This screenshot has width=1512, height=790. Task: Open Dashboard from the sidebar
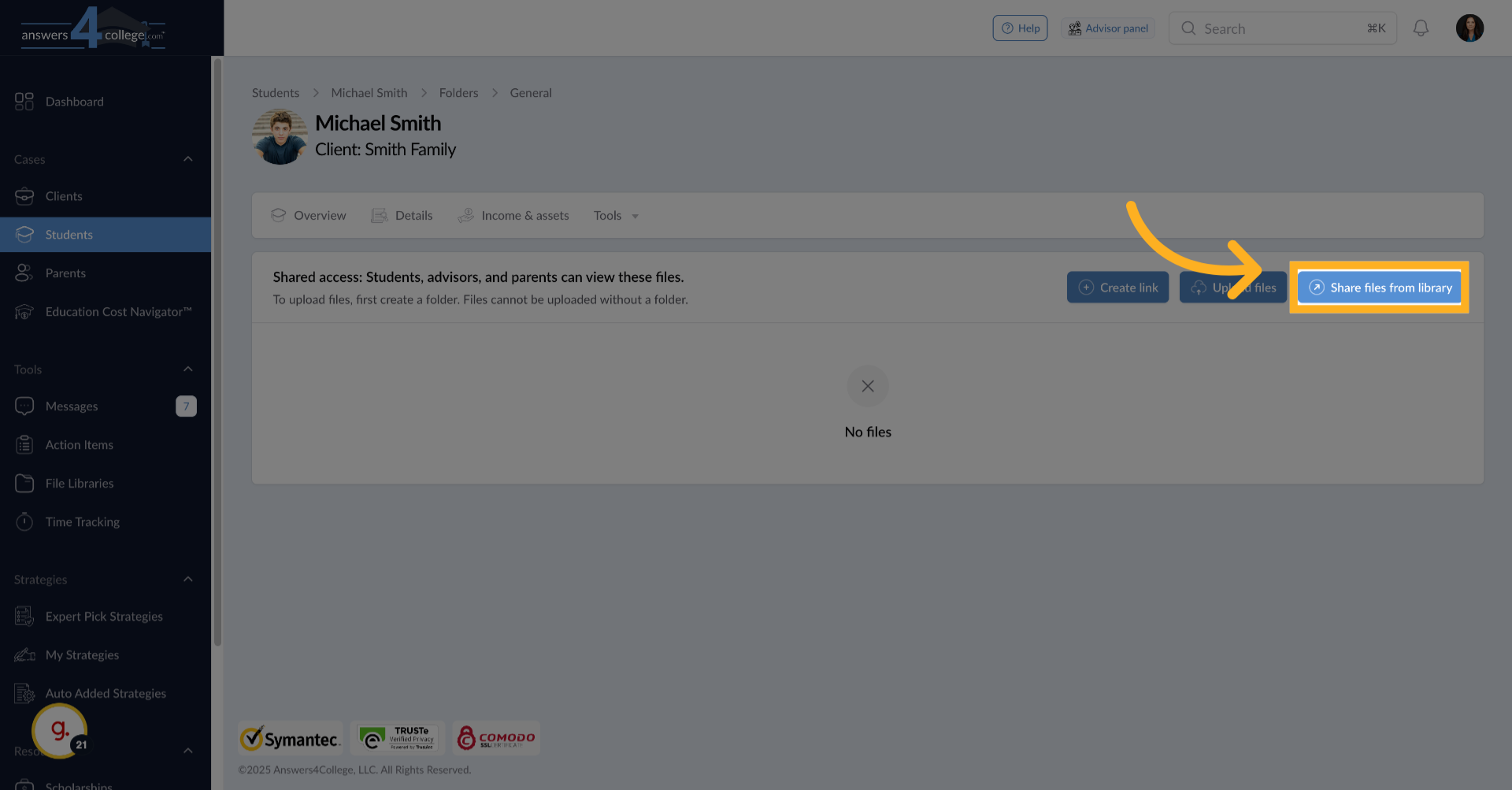pyautogui.click(x=106, y=102)
